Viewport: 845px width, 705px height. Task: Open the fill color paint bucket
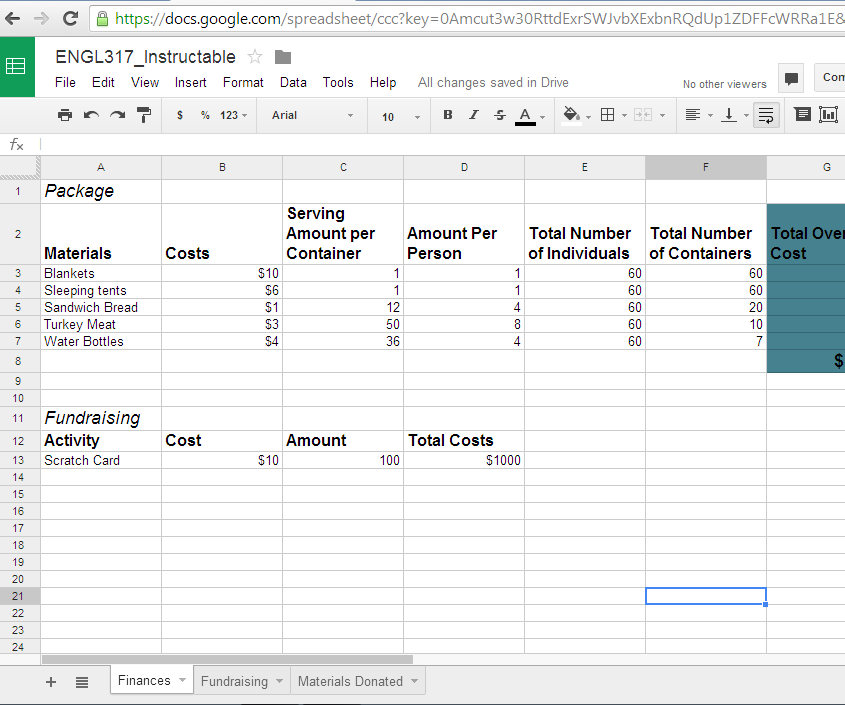pos(572,115)
